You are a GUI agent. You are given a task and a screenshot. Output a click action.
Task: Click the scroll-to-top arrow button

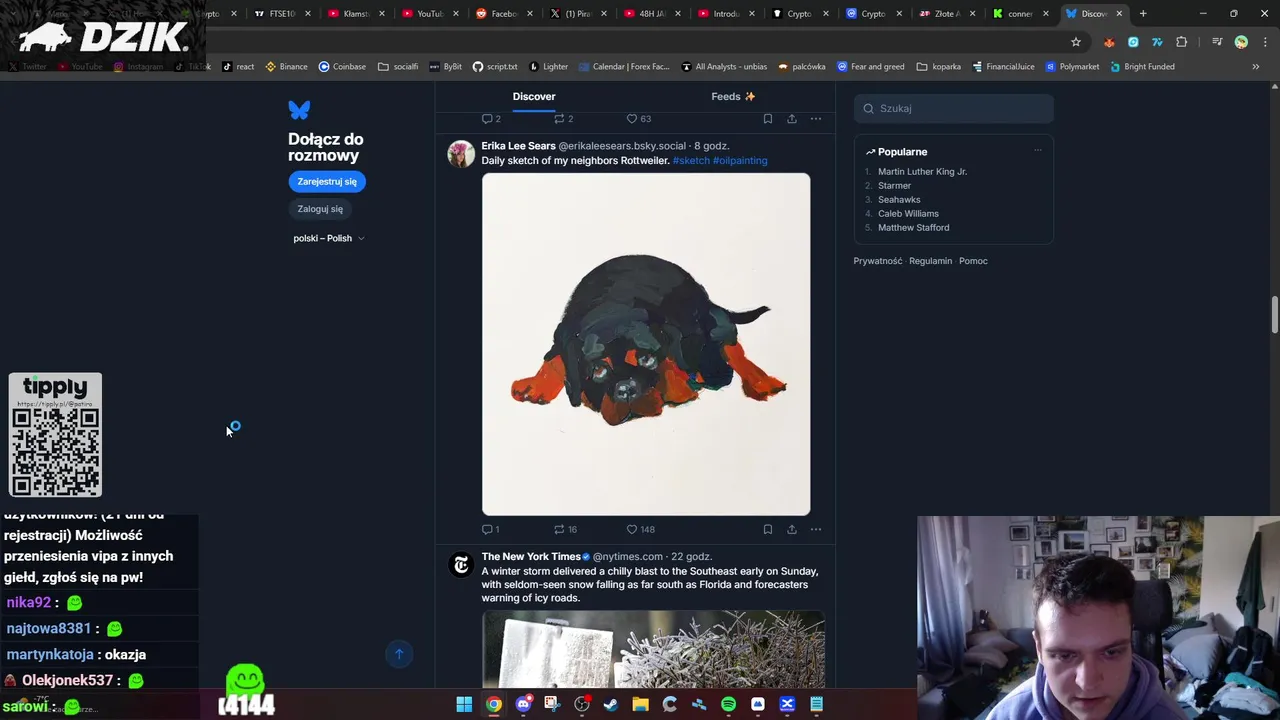click(399, 654)
